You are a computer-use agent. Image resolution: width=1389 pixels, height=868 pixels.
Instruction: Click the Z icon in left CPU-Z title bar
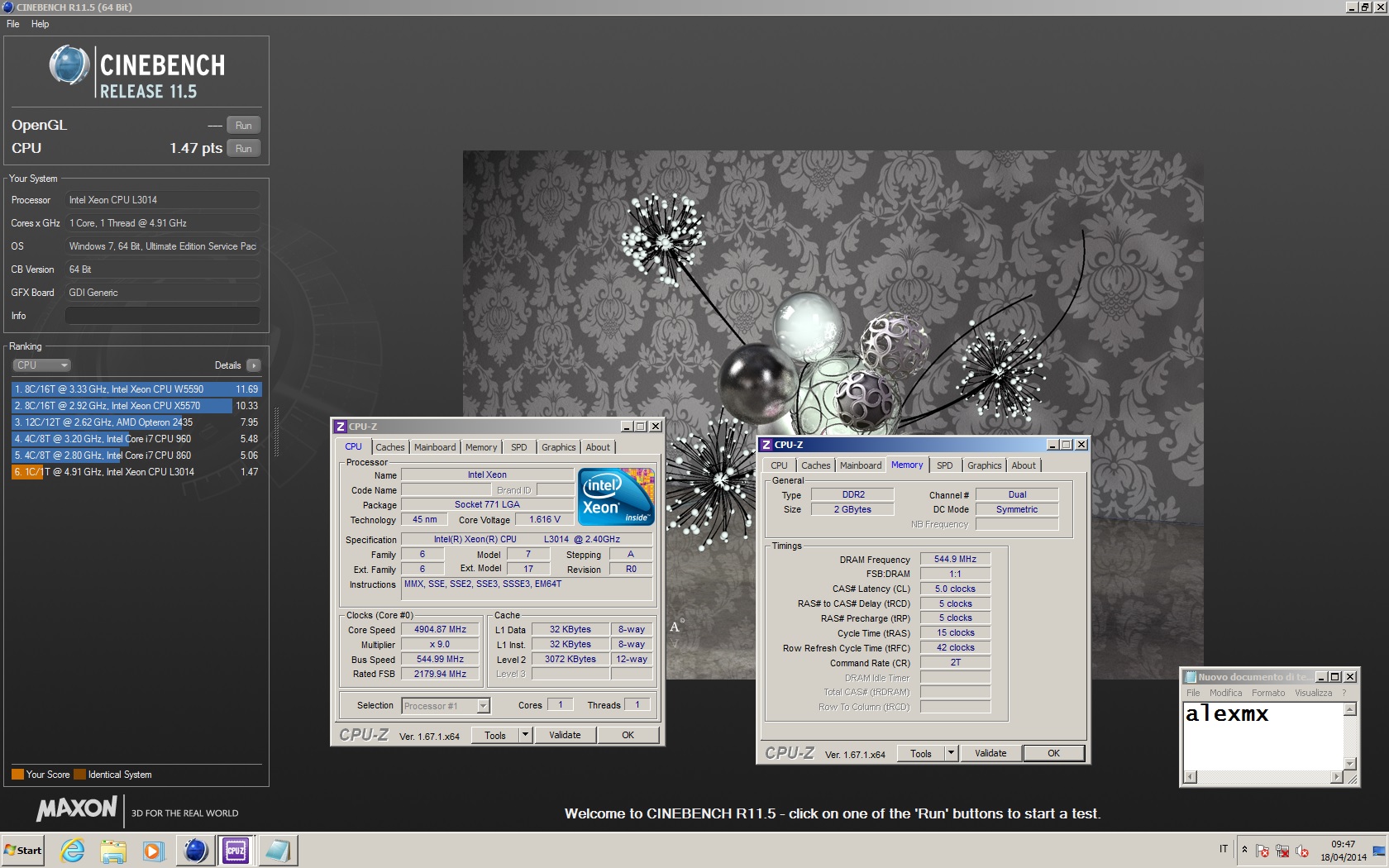[340, 427]
